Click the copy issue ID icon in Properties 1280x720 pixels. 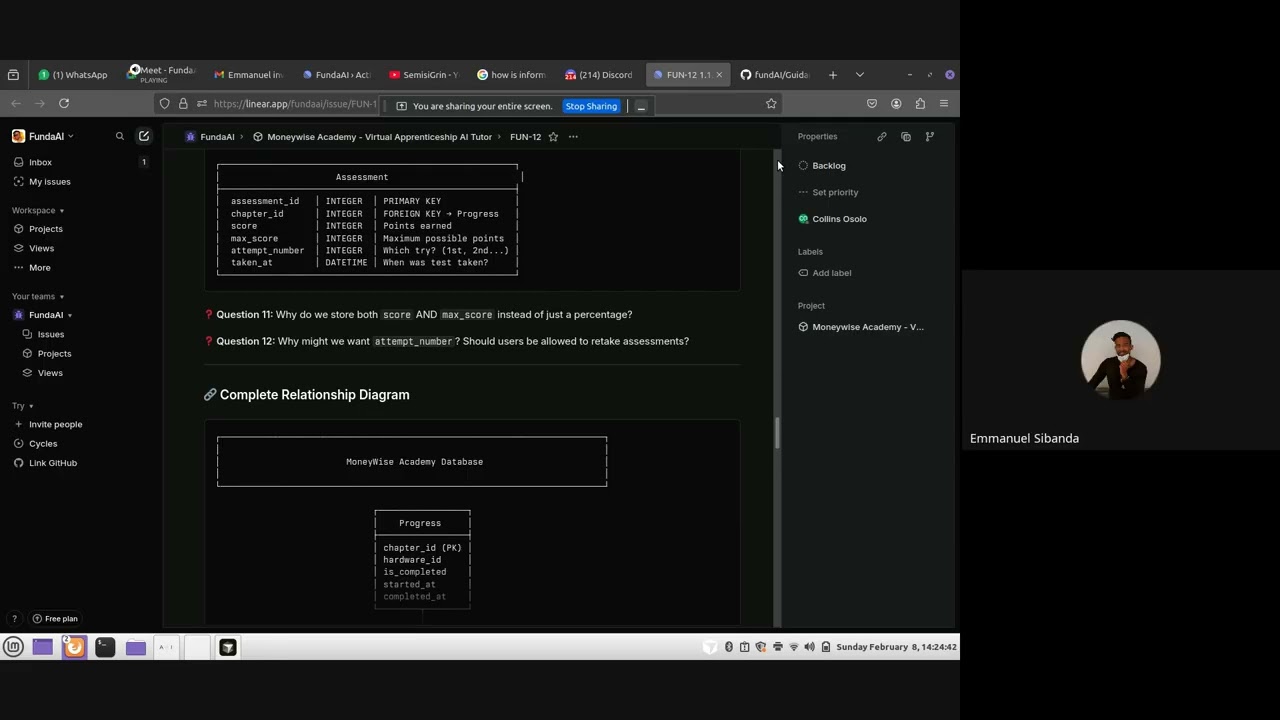click(x=906, y=137)
